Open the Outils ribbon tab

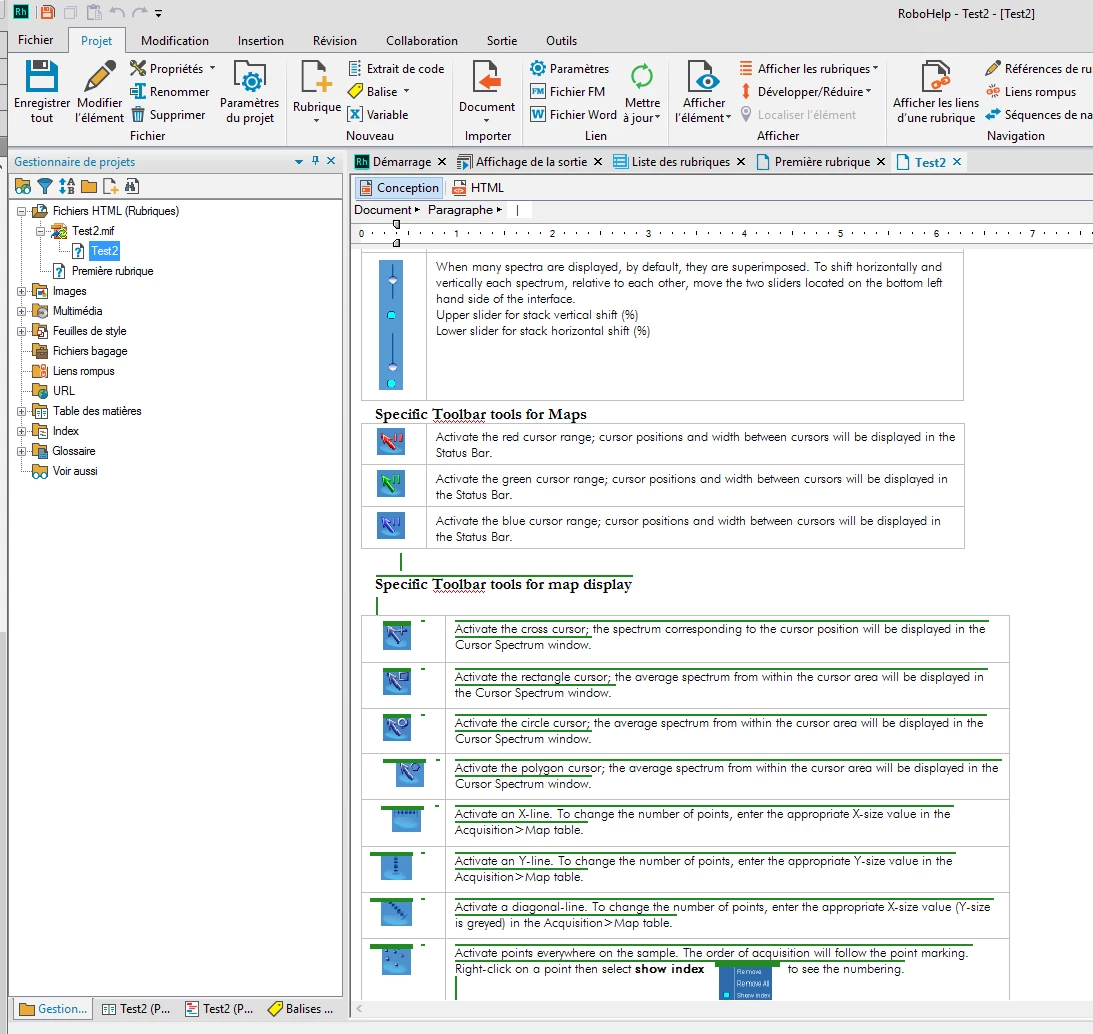[562, 41]
